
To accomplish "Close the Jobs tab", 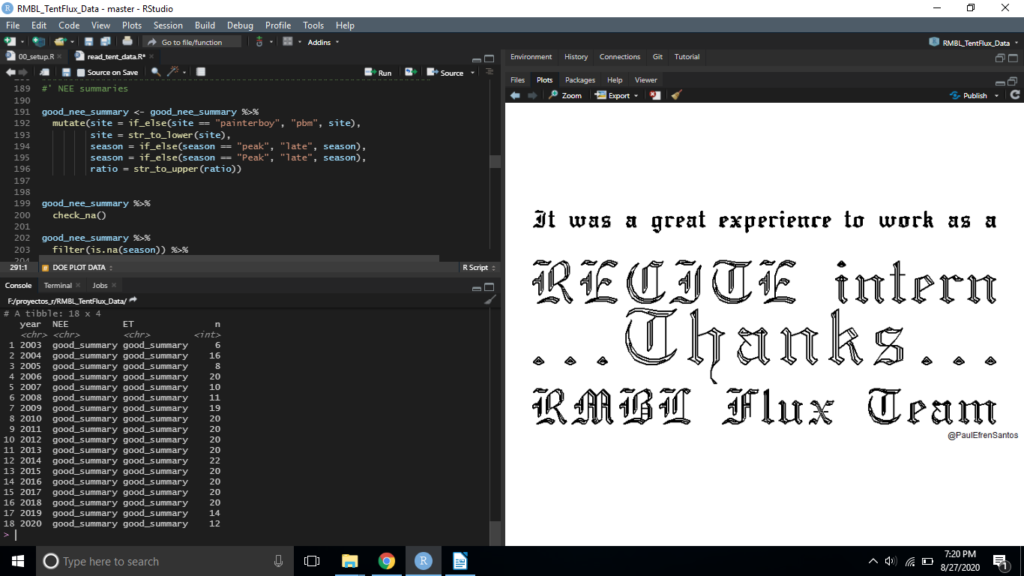I will click(x=114, y=285).
